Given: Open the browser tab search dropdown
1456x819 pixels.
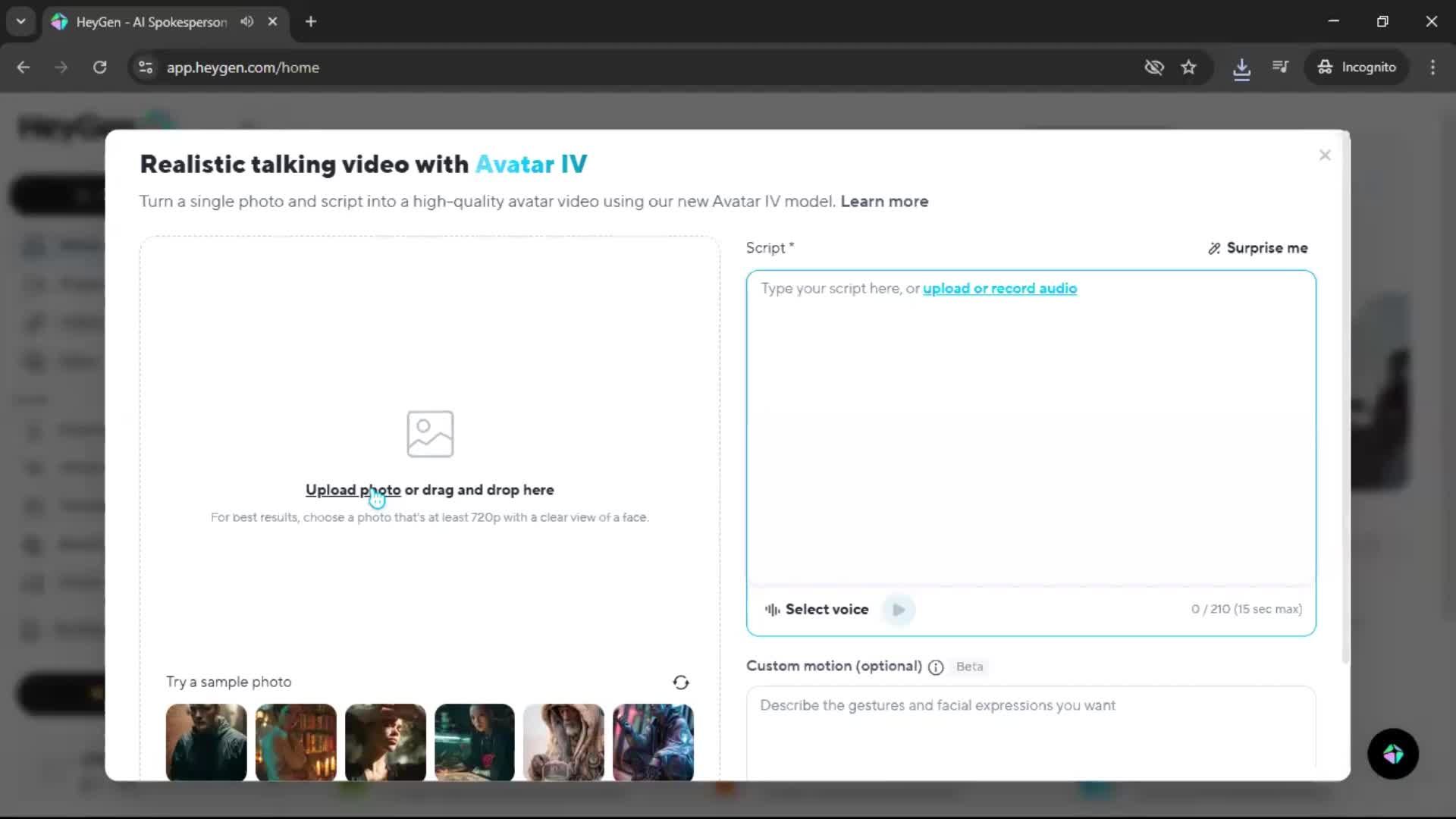Looking at the screenshot, I should 21,22.
